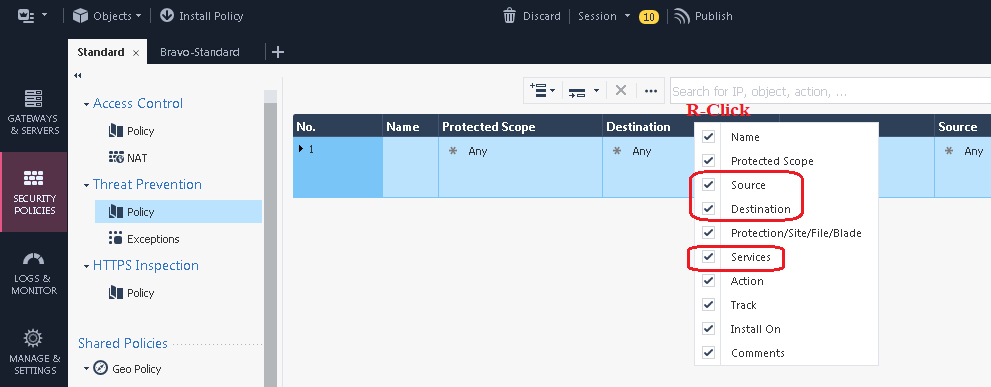Open the NAT policy item
Screen dimensions: 991x387
click(128, 157)
